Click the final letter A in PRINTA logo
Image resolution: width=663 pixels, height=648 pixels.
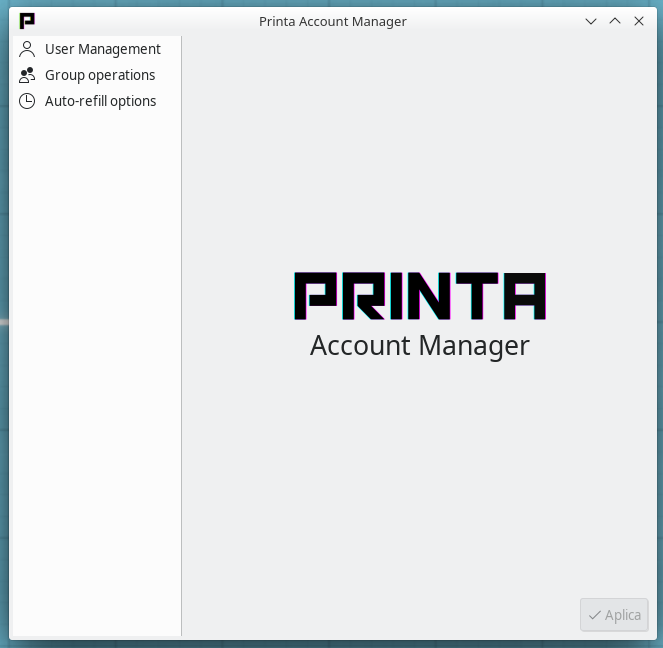click(523, 296)
